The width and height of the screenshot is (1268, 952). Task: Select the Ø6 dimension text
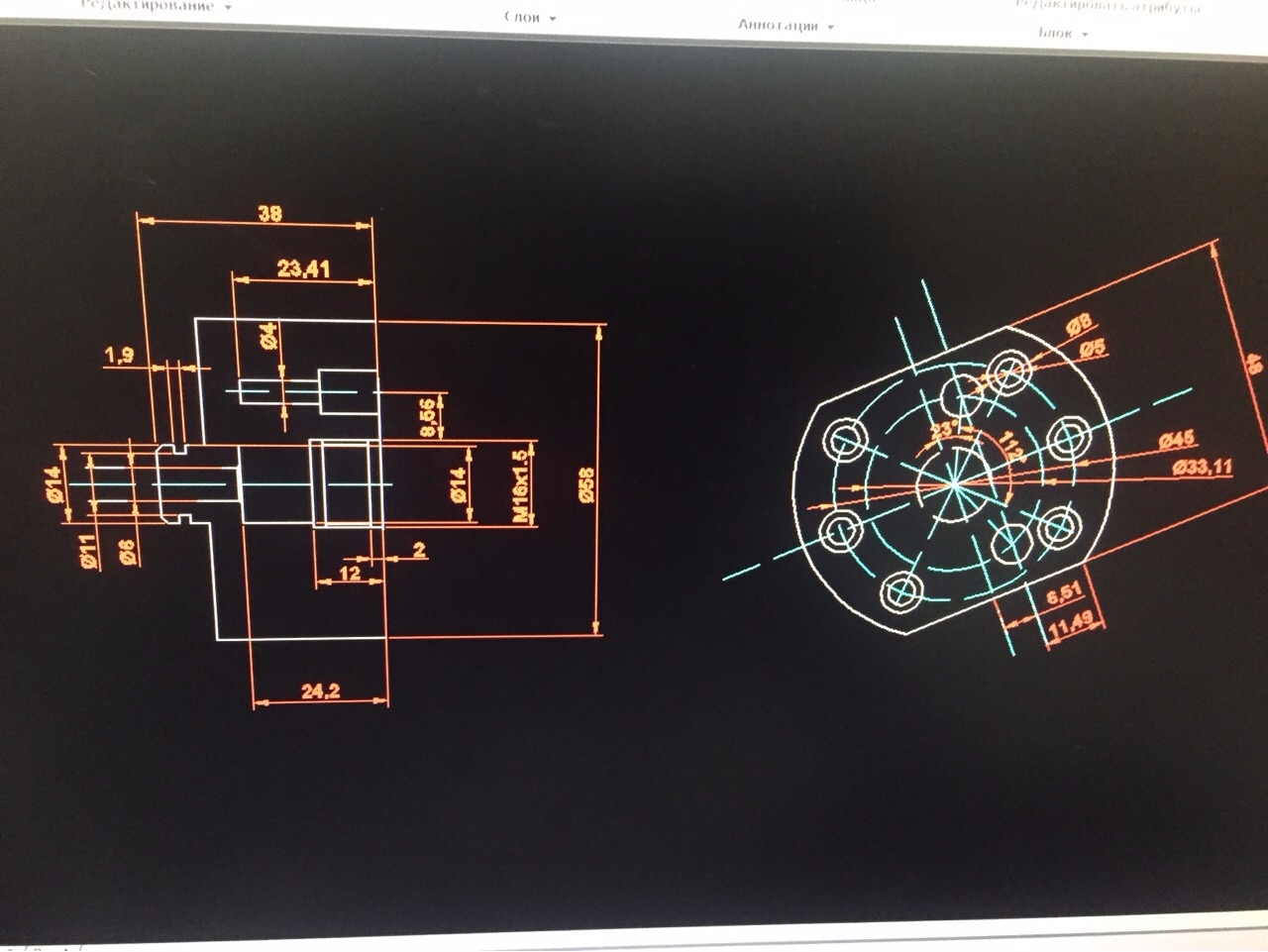[127, 551]
